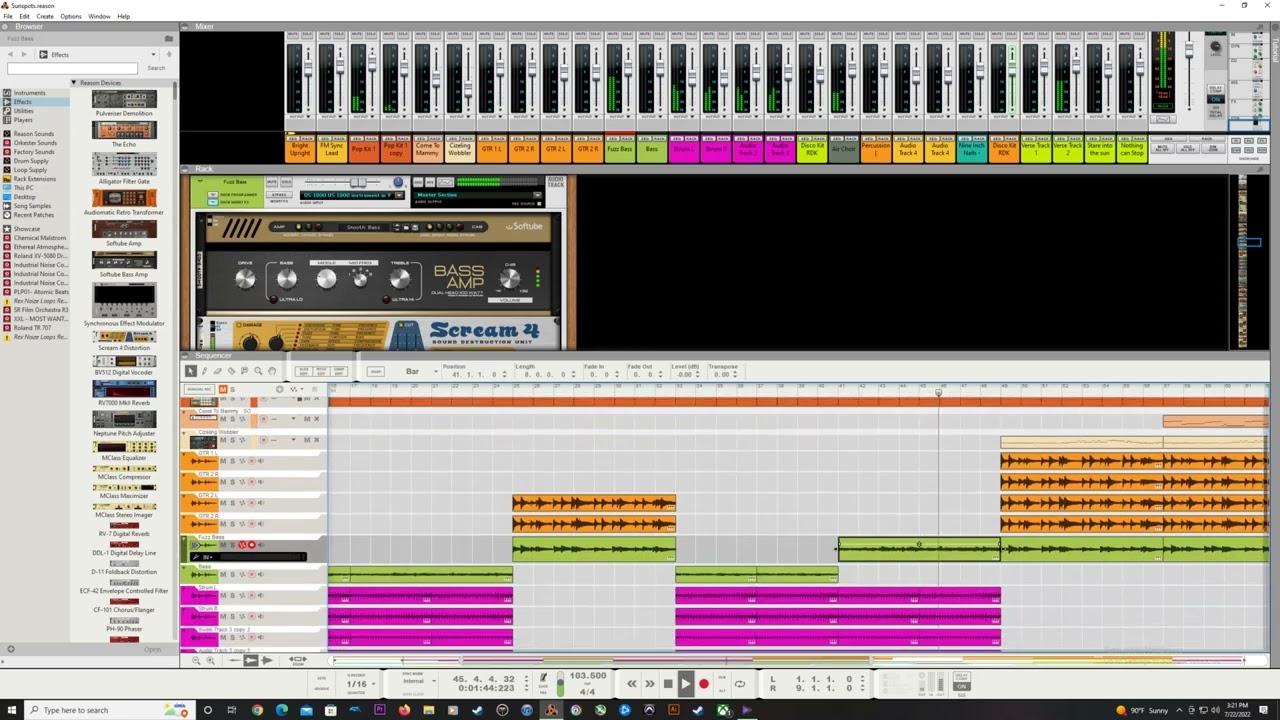
Task: Open Recent Patches browser location
Action: coord(33,215)
